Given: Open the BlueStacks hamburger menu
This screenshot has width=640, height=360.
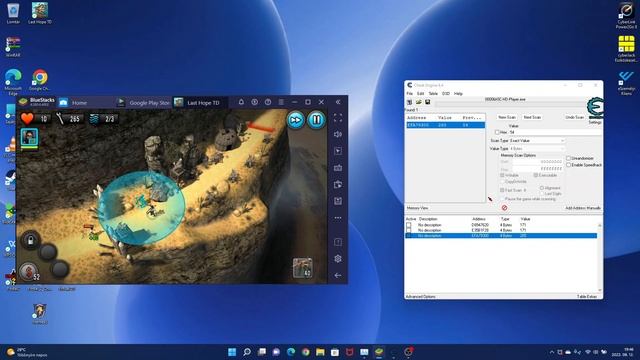Looking at the screenshot, I should (x=281, y=102).
